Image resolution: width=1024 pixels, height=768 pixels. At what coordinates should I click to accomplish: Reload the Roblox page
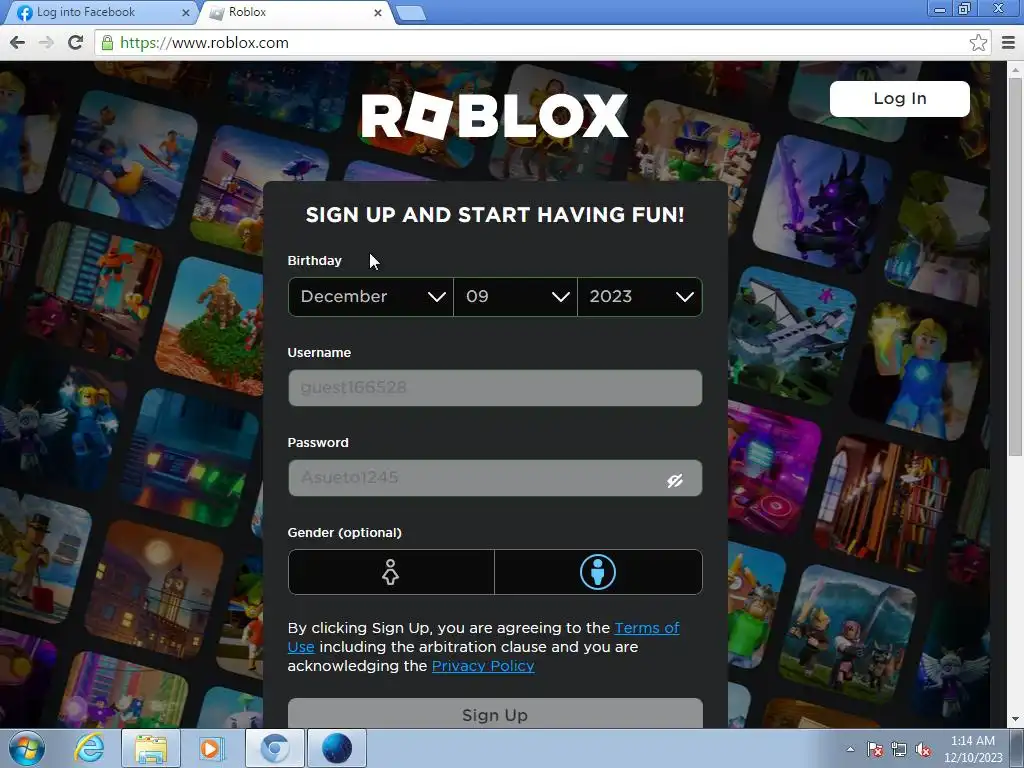76,42
